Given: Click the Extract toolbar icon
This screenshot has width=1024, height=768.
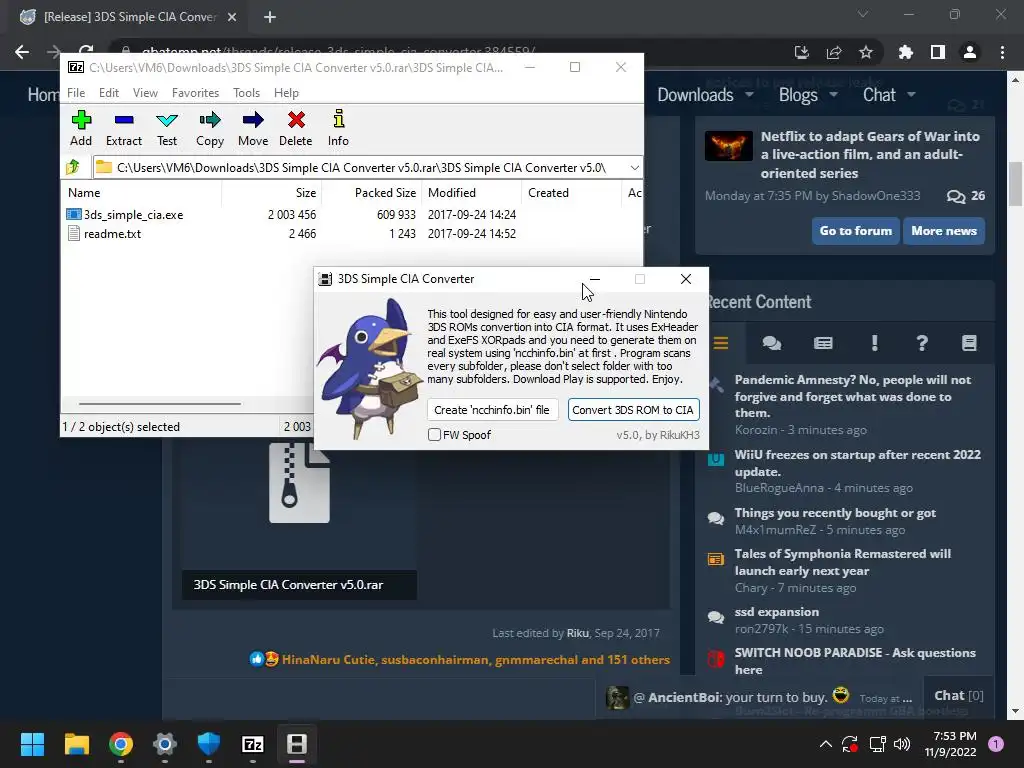Looking at the screenshot, I should (x=123, y=120).
